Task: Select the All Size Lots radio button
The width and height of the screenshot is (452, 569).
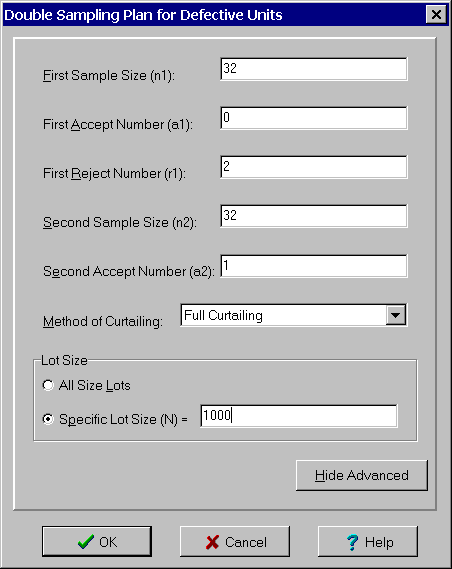Action: [x=48, y=385]
